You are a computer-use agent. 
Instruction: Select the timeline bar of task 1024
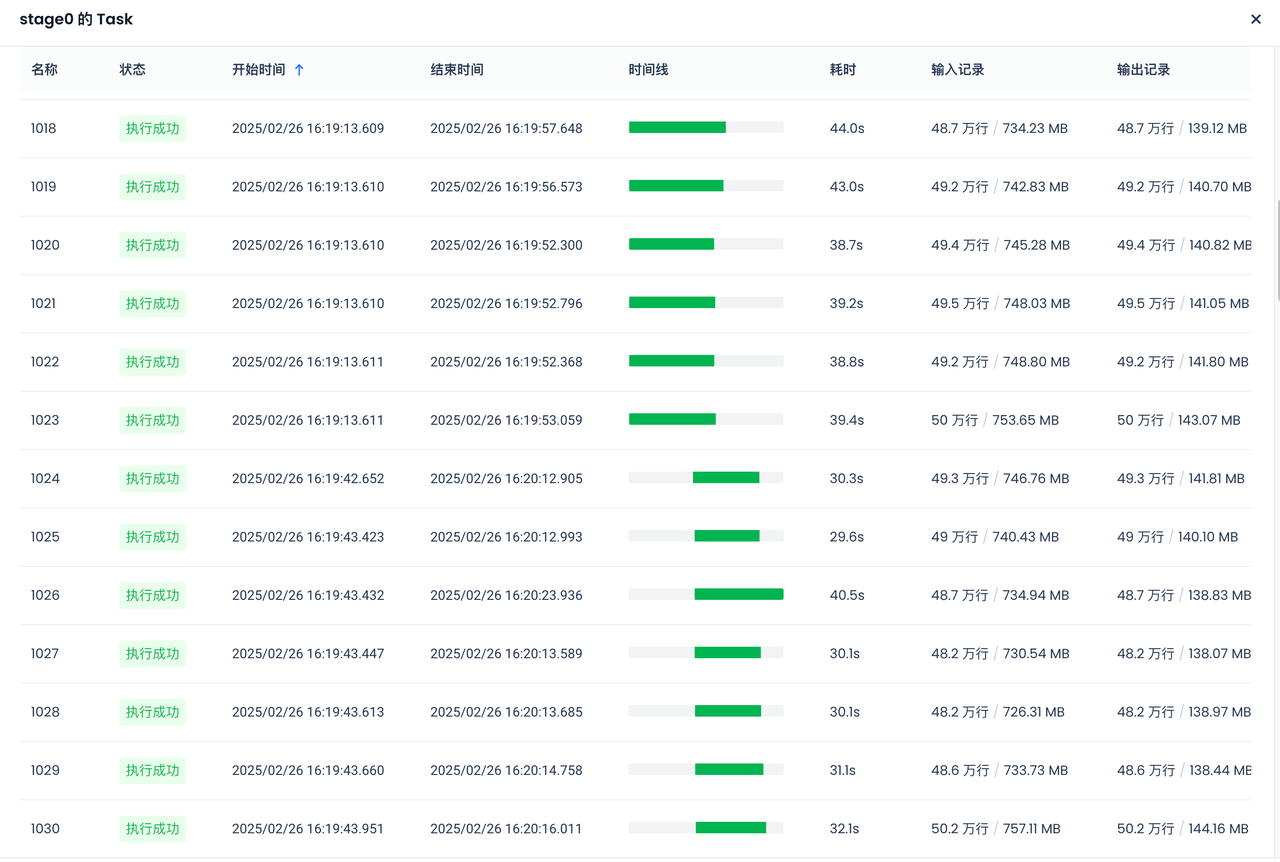(725, 478)
